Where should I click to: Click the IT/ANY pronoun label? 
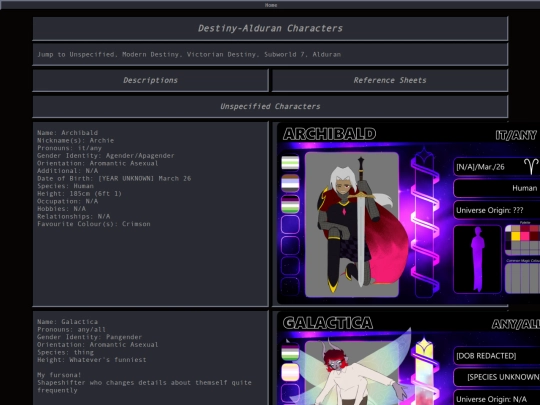516,135
